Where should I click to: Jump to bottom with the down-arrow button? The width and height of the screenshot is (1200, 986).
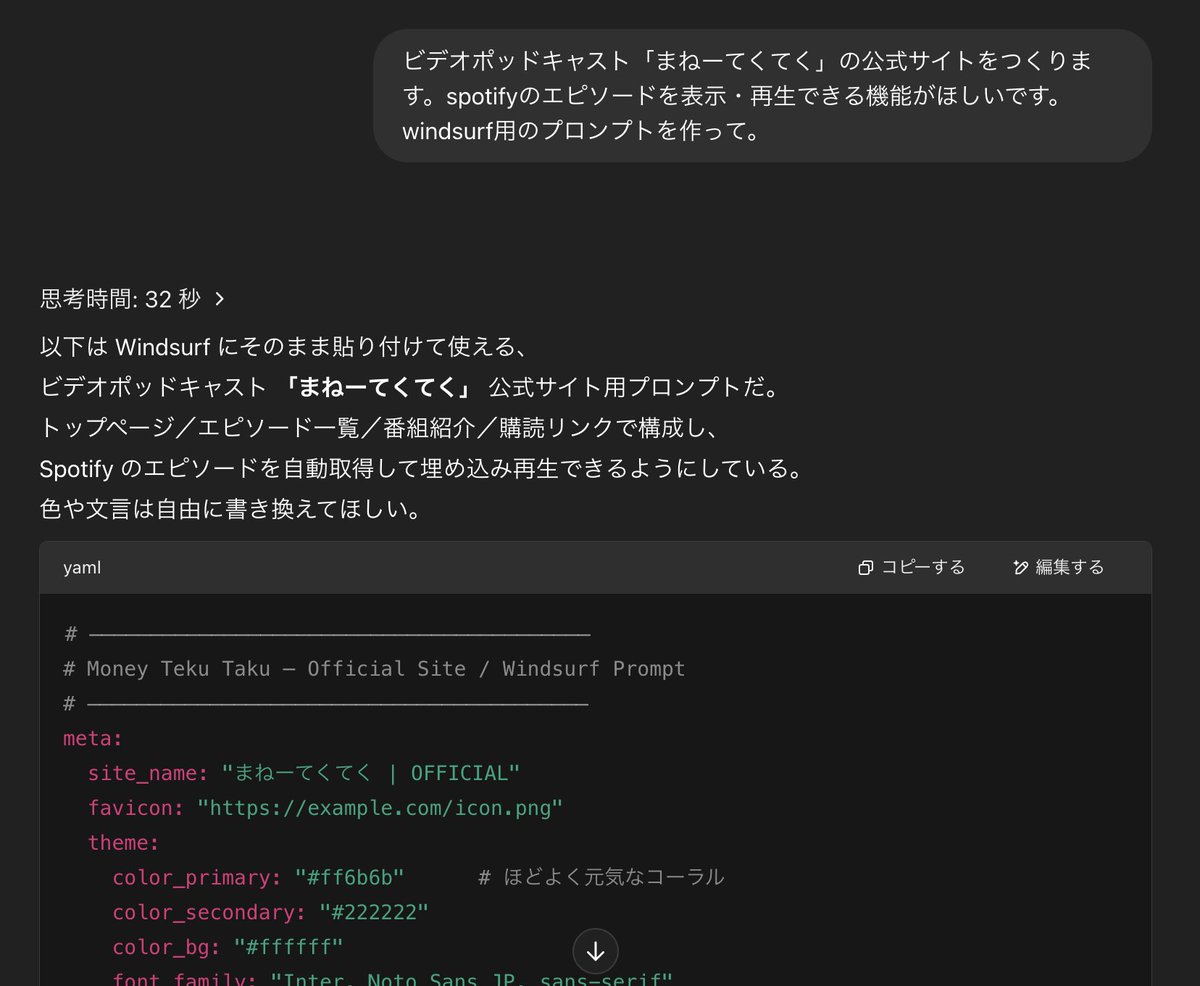click(x=596, y=951)
